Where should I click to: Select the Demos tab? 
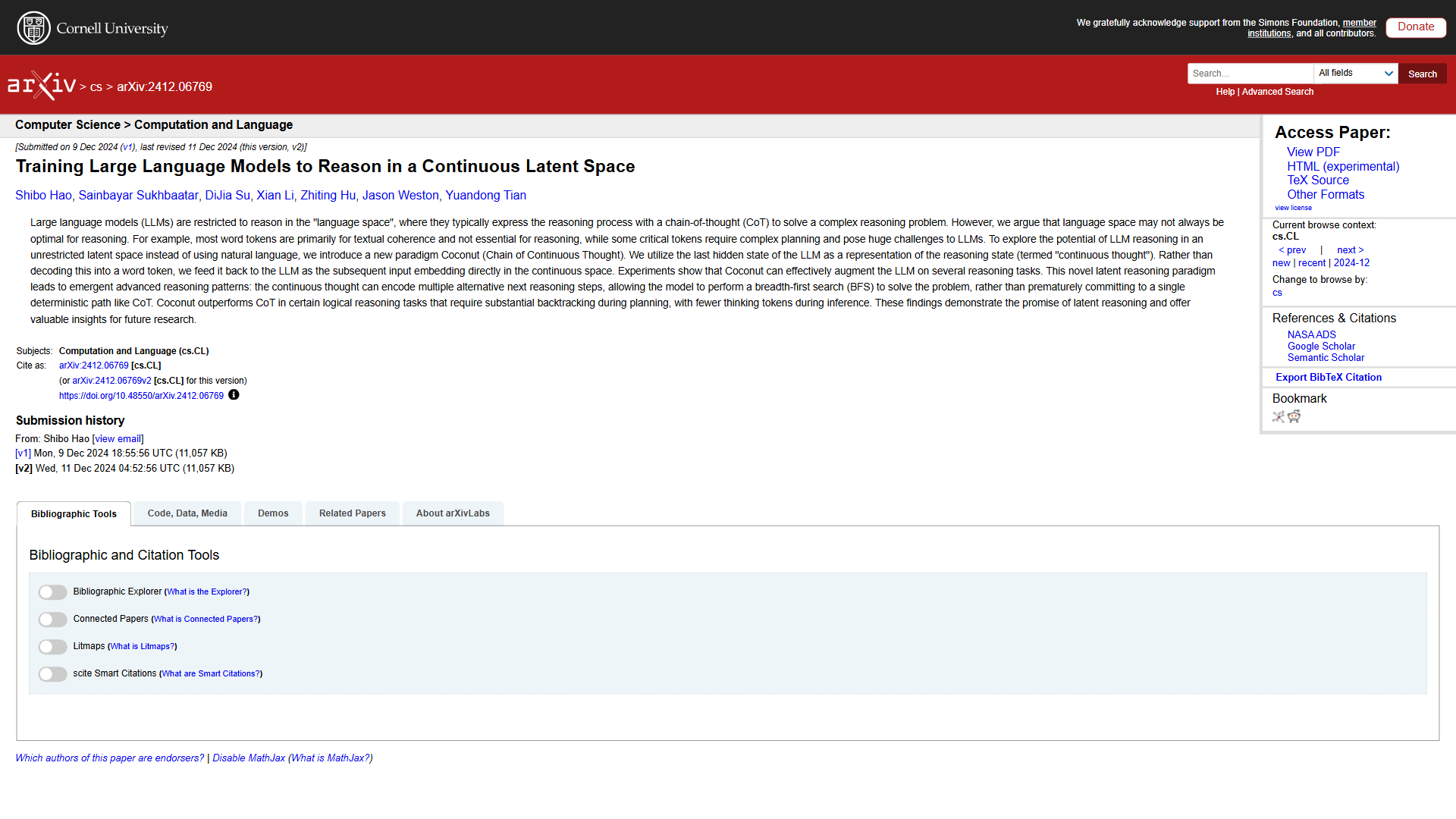[273, 513]
